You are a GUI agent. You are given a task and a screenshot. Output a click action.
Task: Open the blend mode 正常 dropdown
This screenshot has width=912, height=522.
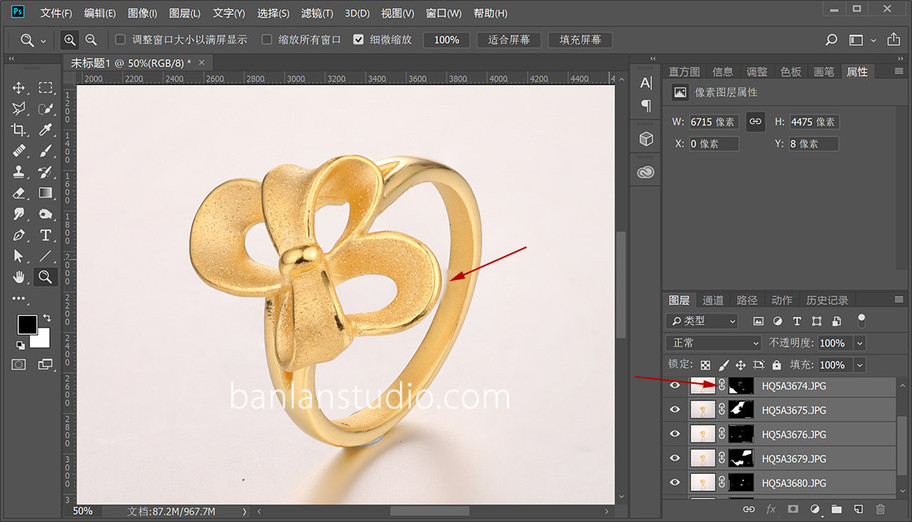pyautogui.click(x=714, y=343)
